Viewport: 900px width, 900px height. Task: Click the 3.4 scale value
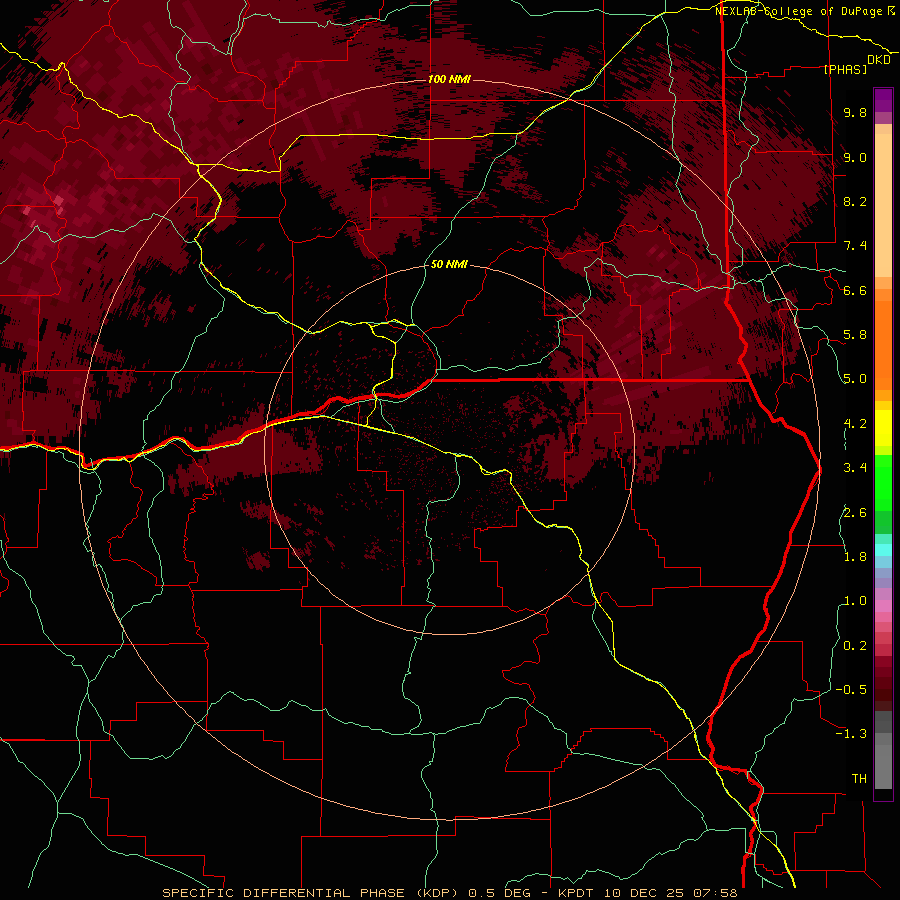(x=855, y=468)
